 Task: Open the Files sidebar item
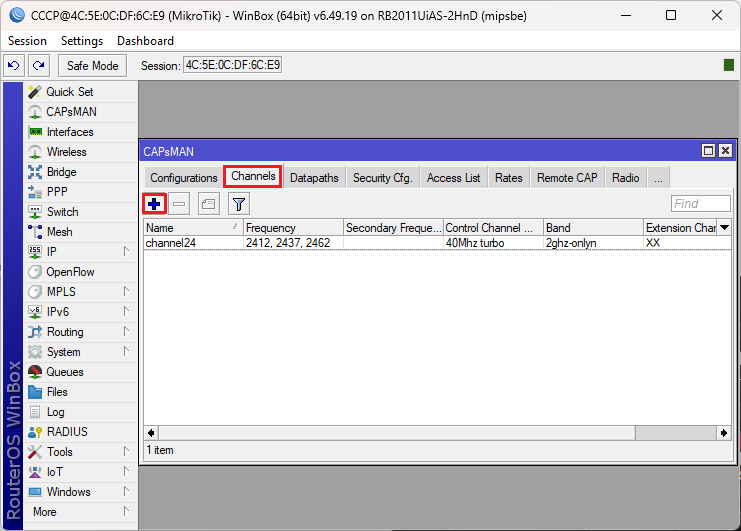[81, 392]
